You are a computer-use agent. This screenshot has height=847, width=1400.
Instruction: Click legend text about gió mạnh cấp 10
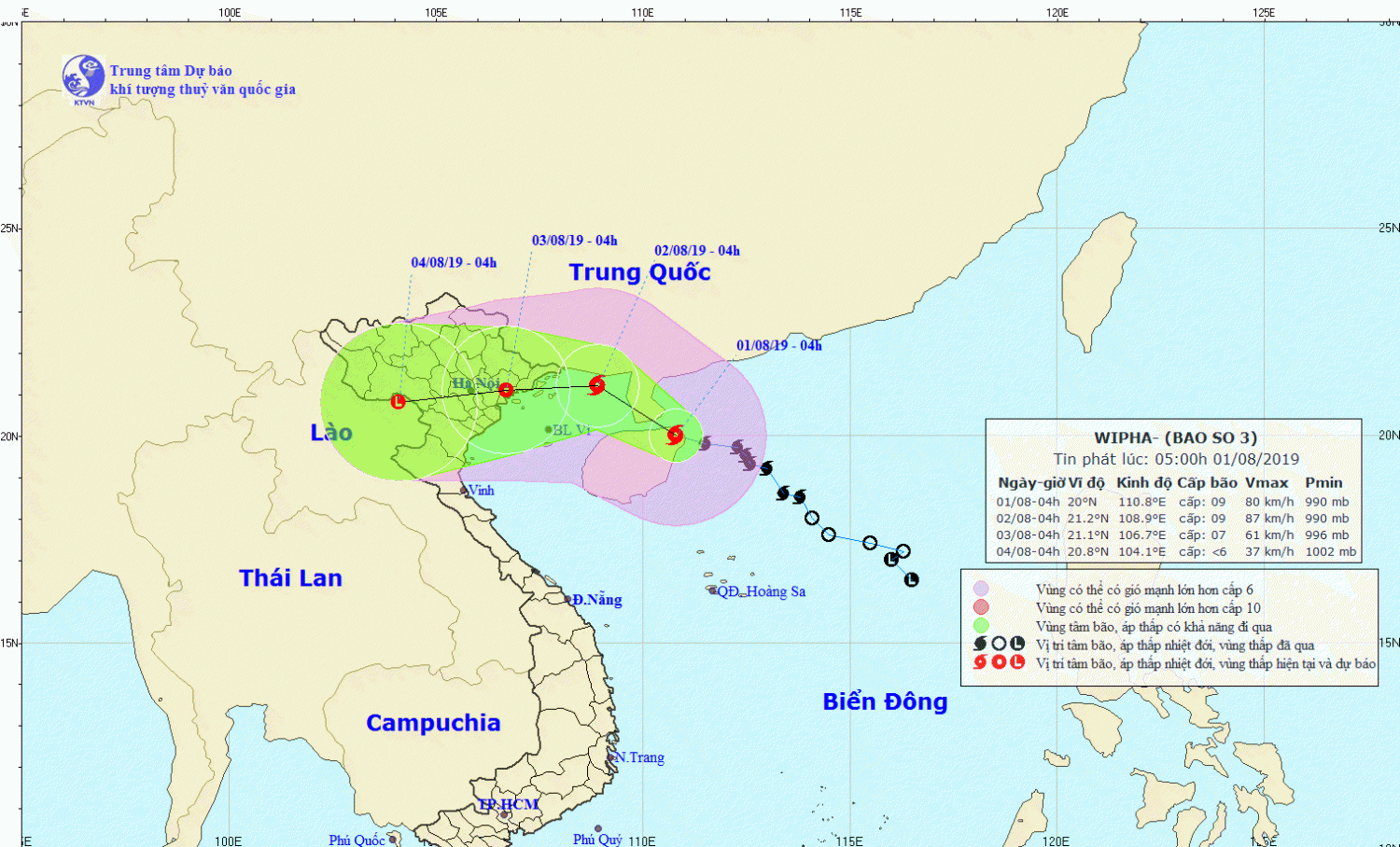point(1148,608)
